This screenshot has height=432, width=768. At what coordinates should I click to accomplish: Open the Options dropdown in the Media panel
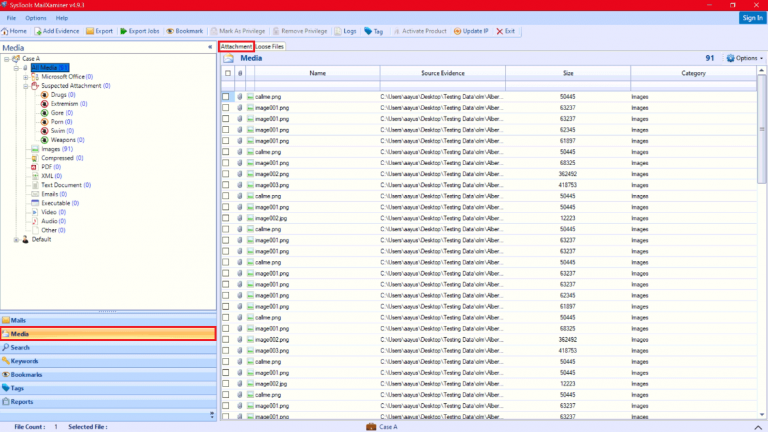pyautogui.click(x=744, y=58)
